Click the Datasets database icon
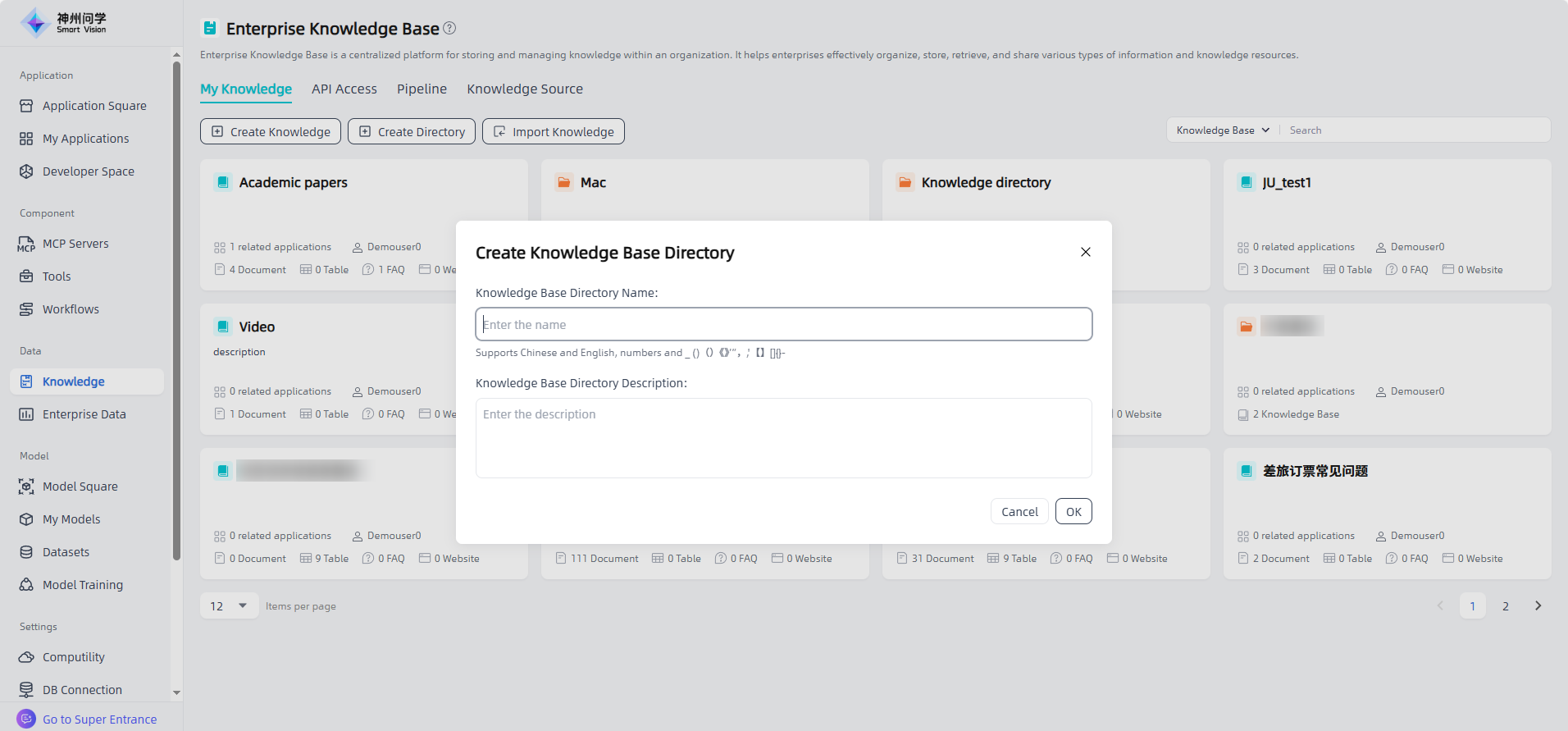 [x=26, y=552]
